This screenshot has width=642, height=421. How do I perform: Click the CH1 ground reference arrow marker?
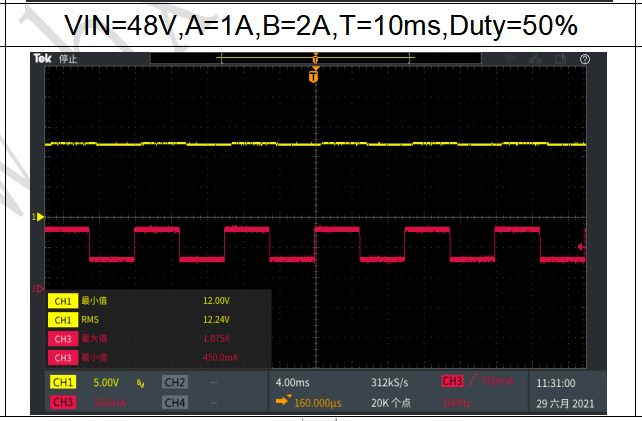[x=38, y=217]
